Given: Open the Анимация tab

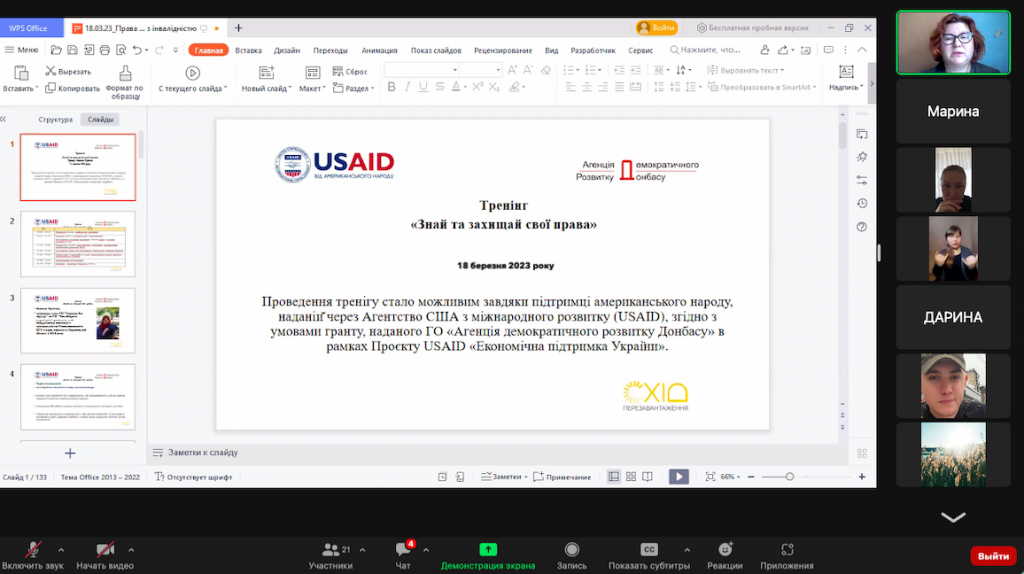Looking at the screenshot, I should pos(379,50).
